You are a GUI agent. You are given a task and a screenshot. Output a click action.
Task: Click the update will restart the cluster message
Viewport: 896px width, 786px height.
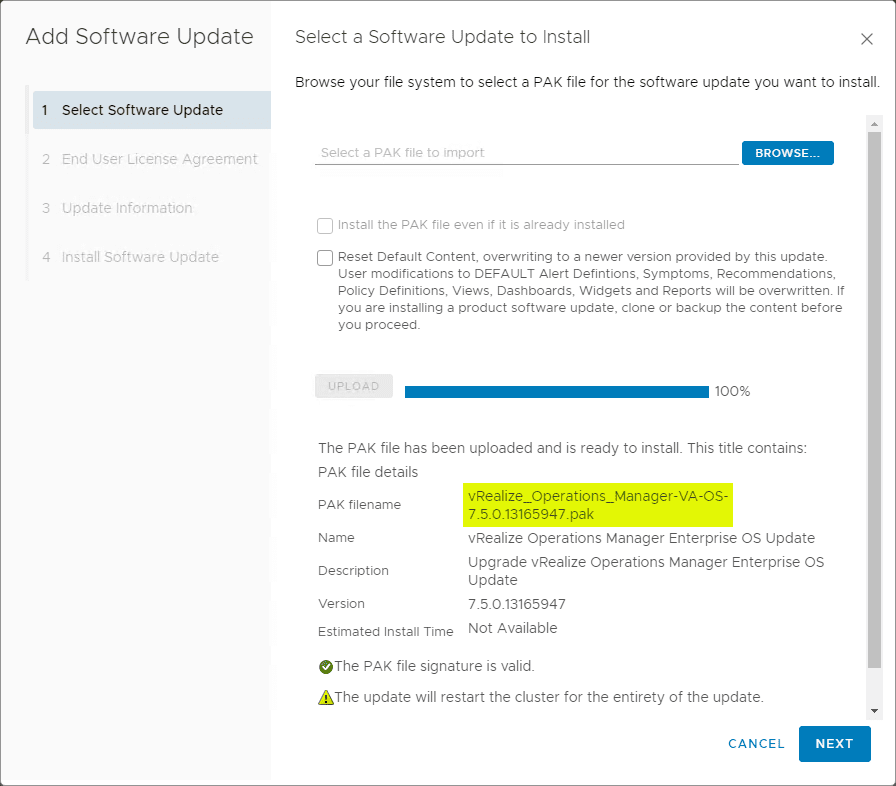549,697
